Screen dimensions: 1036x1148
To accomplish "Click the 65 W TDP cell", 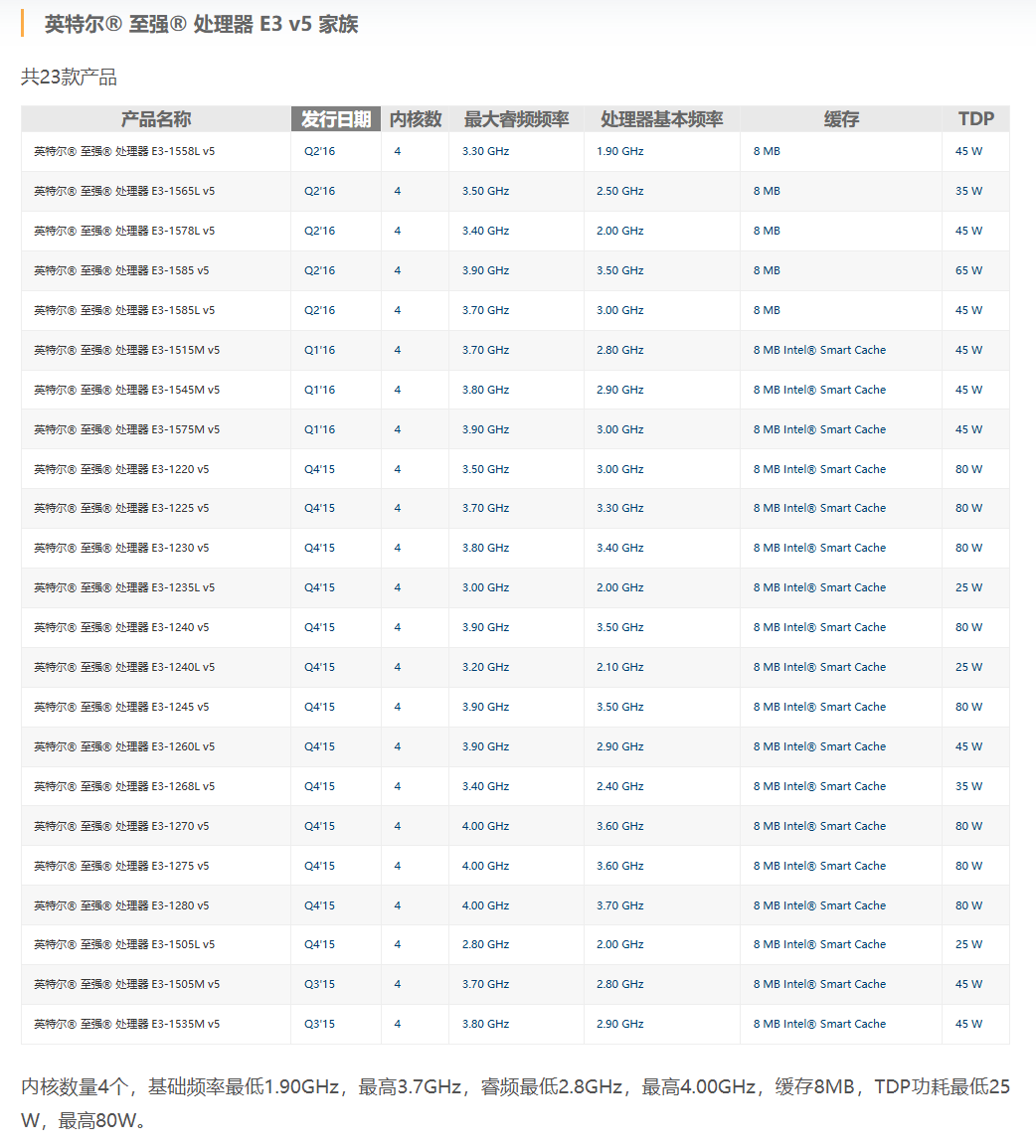I will tap(968, 270).
